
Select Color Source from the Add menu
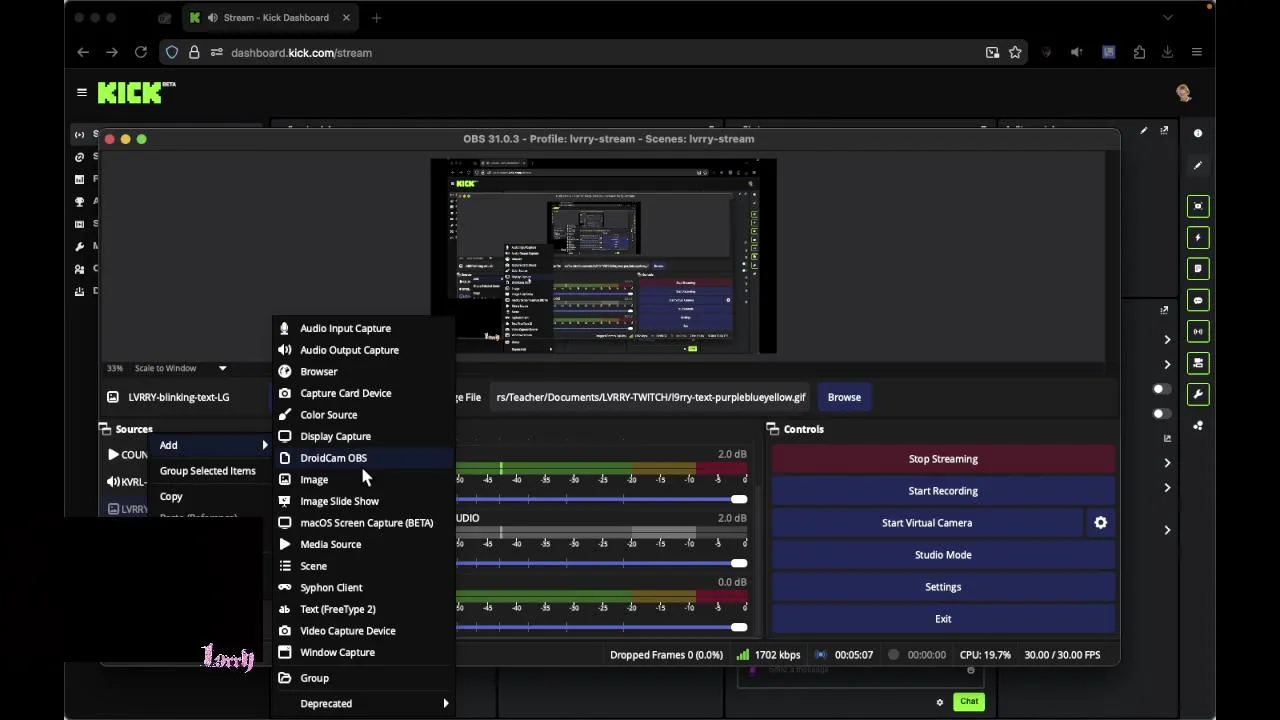362,415
